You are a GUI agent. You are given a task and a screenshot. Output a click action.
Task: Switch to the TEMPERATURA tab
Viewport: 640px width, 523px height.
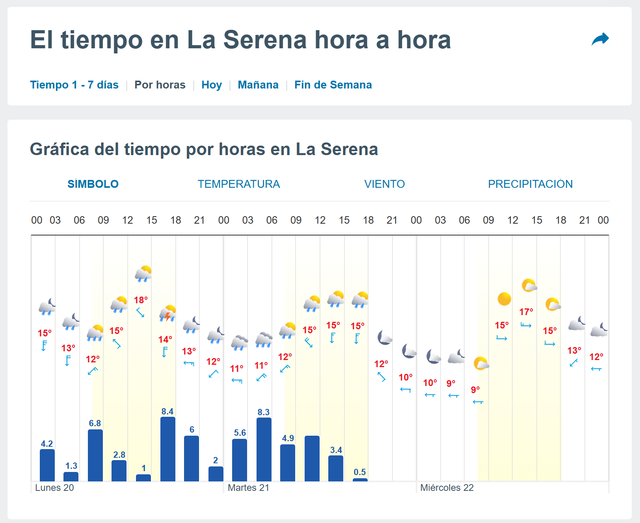[239, 184]
